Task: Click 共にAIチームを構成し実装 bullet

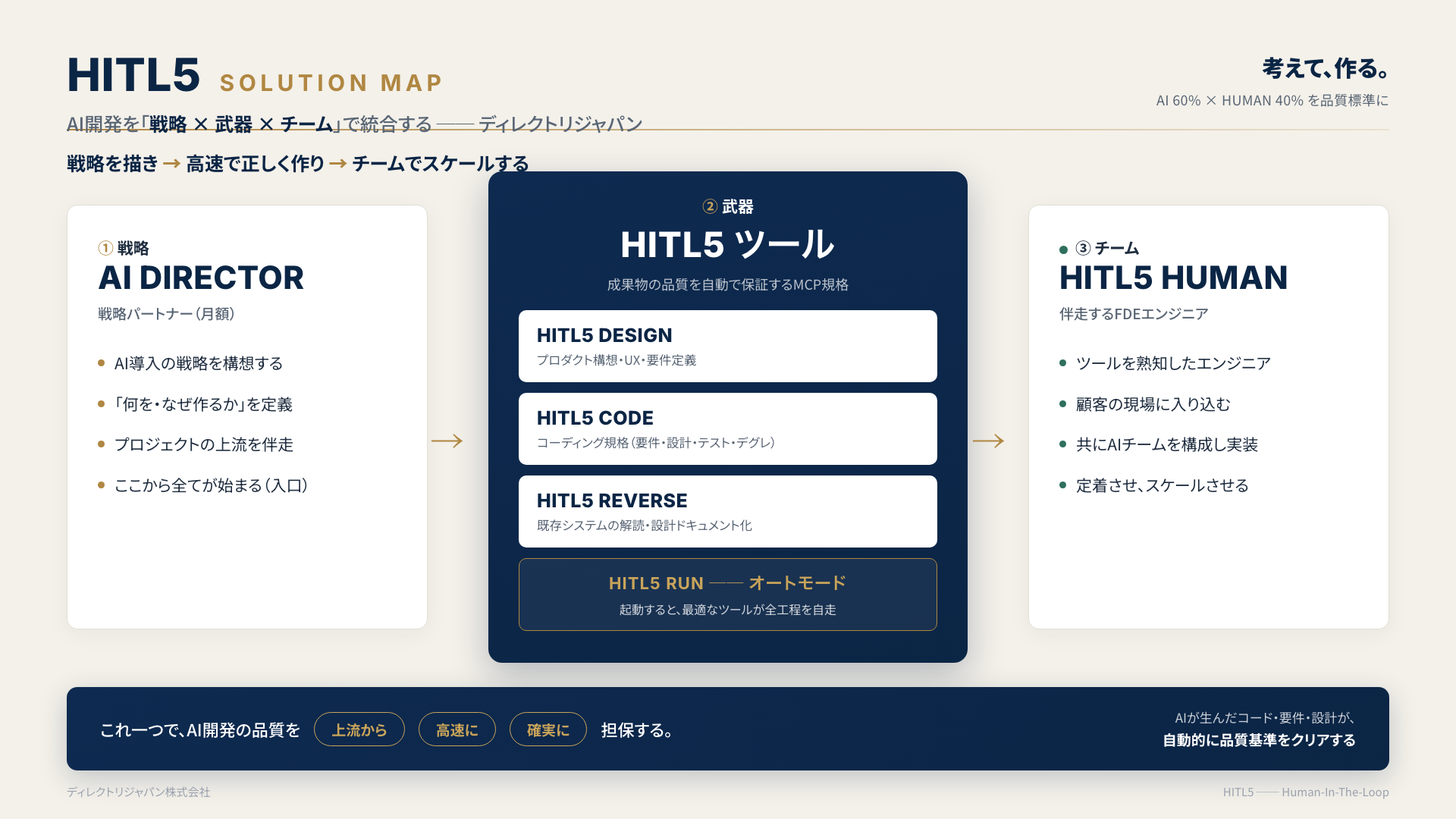Action: [1167, 444]
